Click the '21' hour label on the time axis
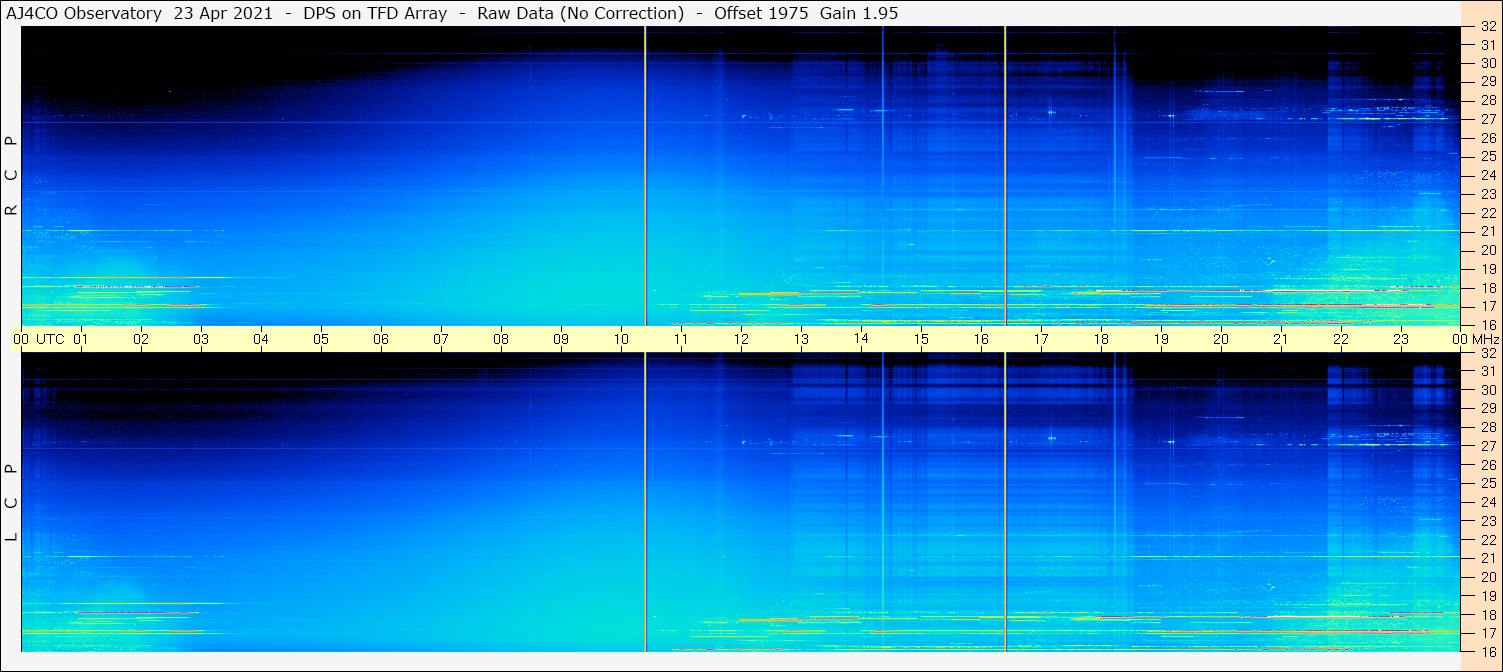Screen dimensions: 1503x672 [1281, 339]
